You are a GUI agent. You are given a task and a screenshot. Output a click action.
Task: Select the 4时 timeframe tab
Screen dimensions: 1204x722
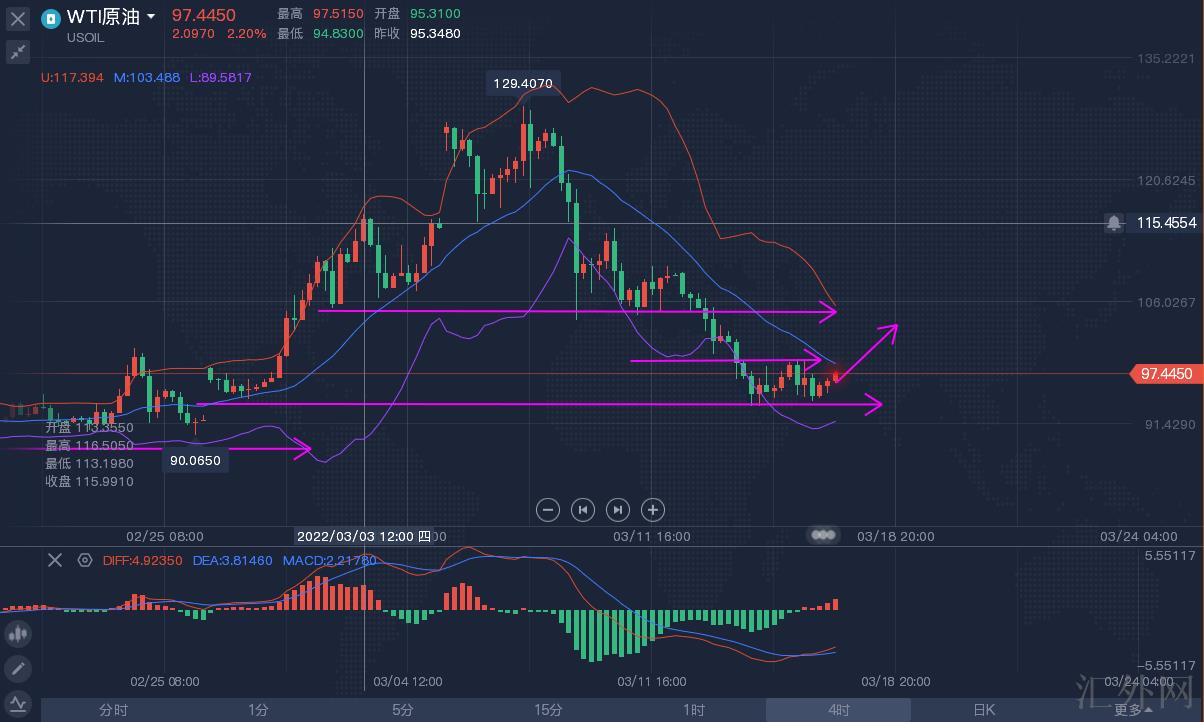tap(838, 710)
